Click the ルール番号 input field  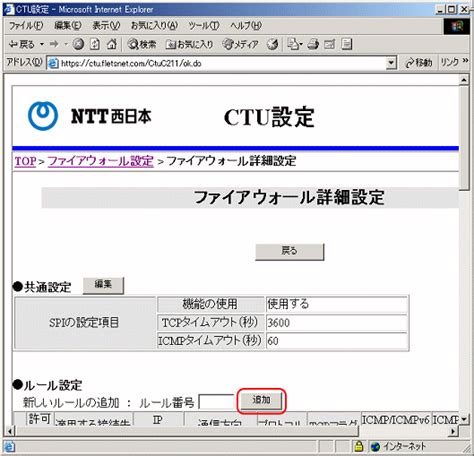(x=217, y=402)
